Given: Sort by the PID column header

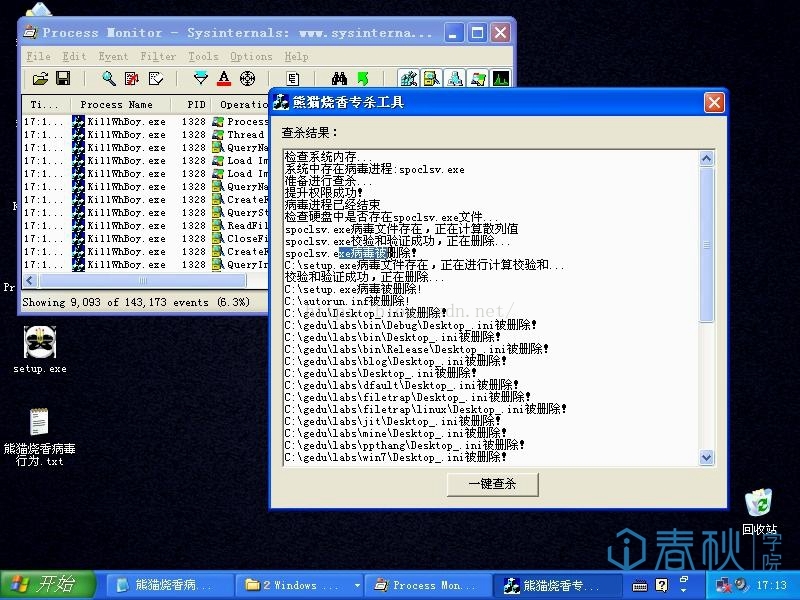Looking at the screenshot, I should [x=196, y=105].
